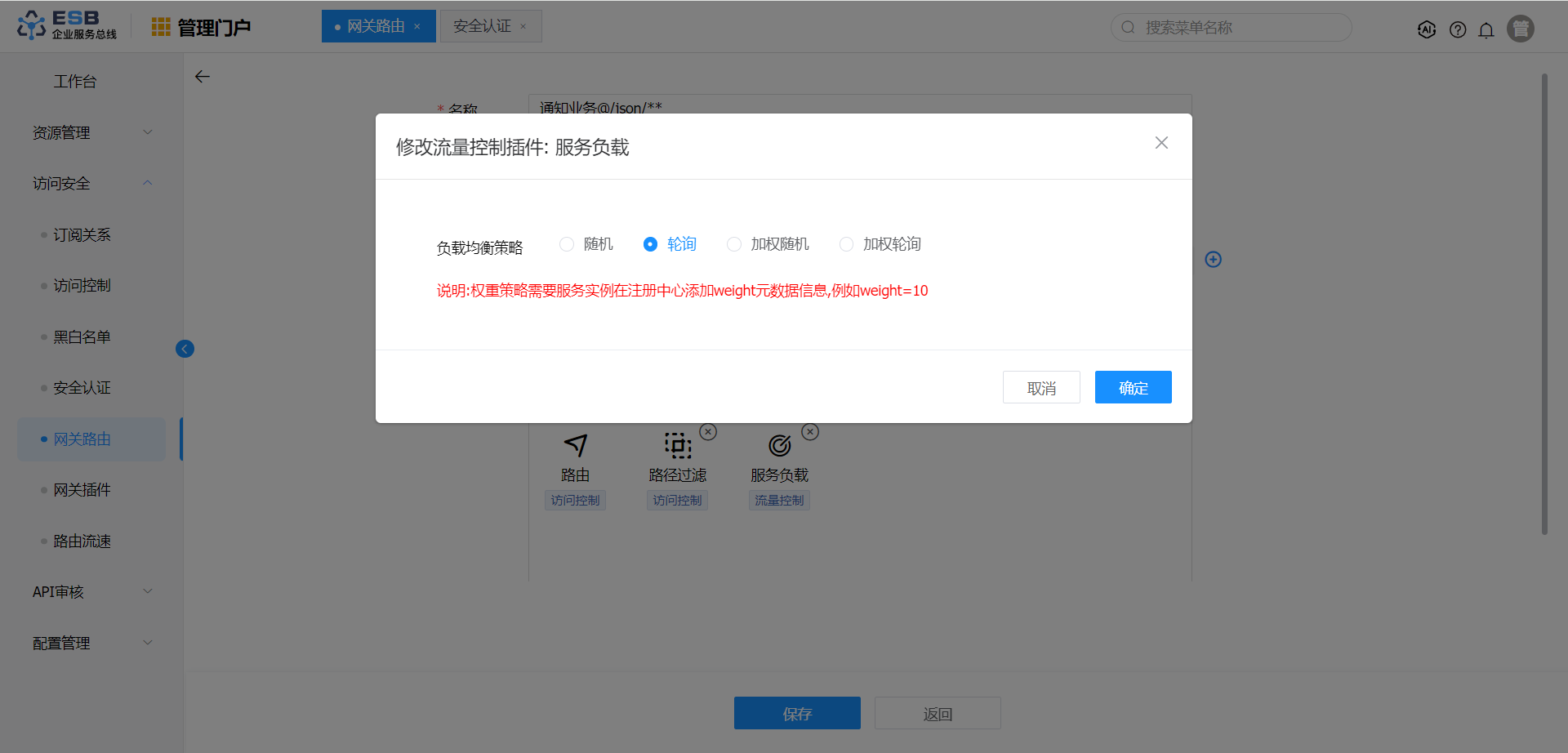Open 网关插件 in the sidebar

(x=82, y=490)
